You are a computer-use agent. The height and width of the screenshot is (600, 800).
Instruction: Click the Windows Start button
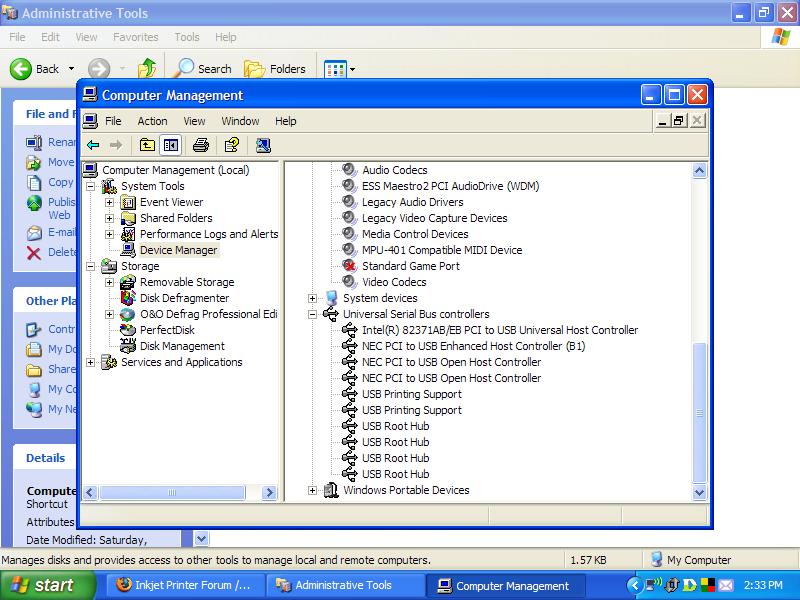47,585
